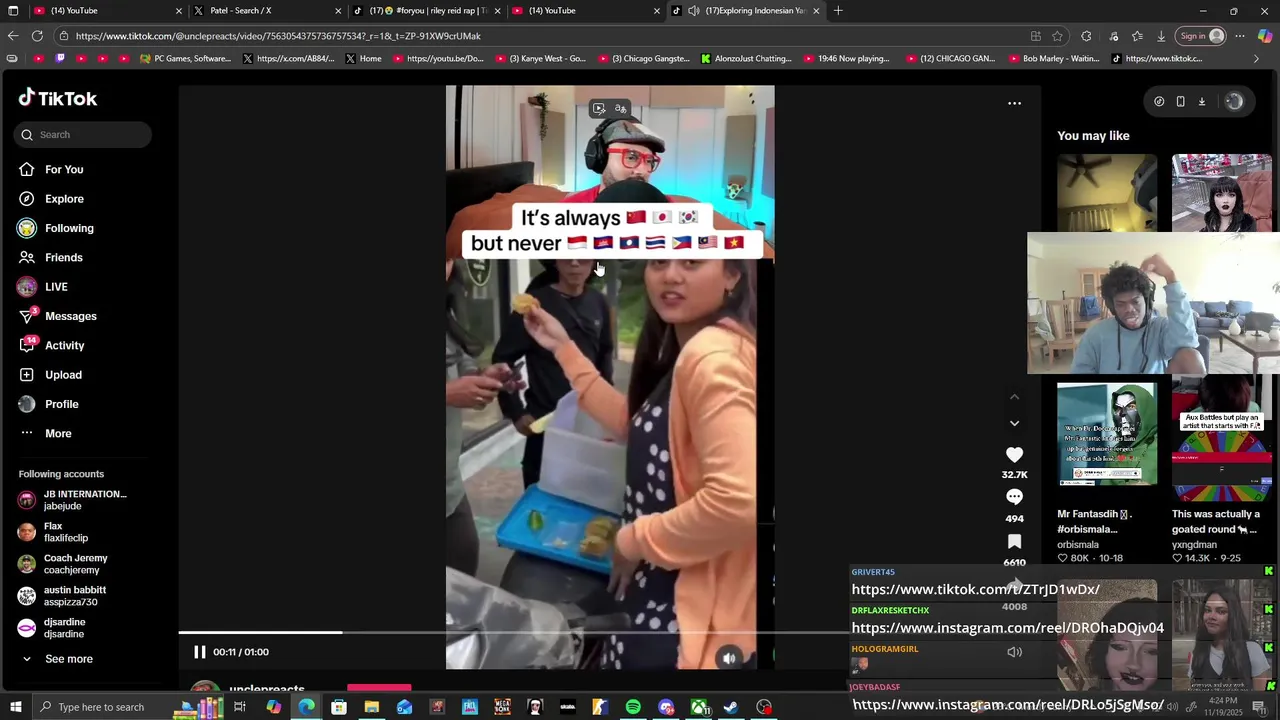
Task: Click the Get app phone icon
Action: pos(1180,101)
